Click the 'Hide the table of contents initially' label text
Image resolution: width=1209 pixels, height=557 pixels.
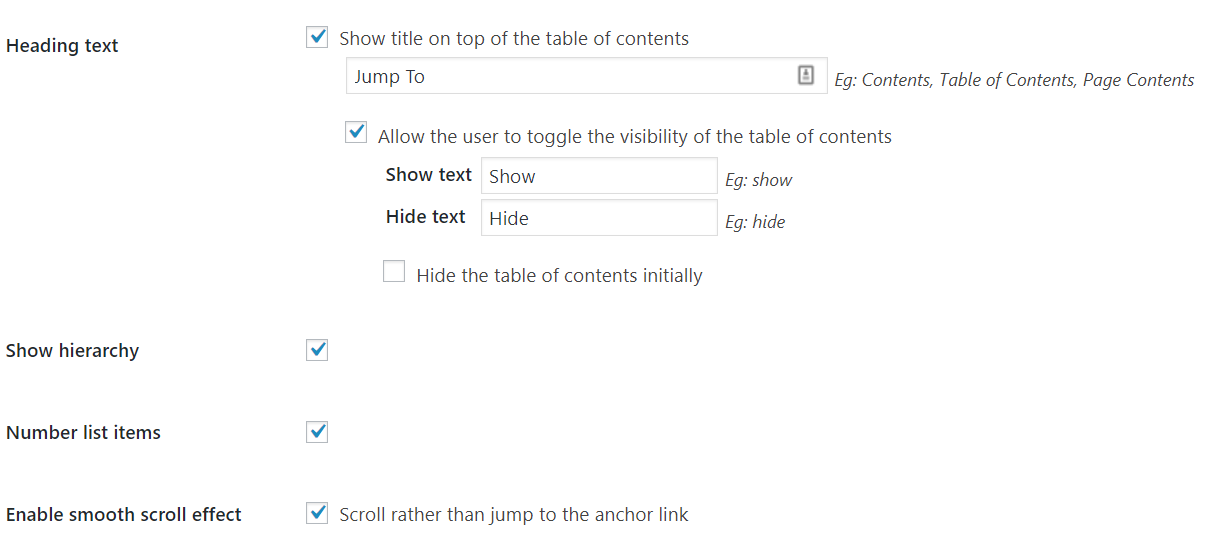pyautogui.click(x=559, y=275)
